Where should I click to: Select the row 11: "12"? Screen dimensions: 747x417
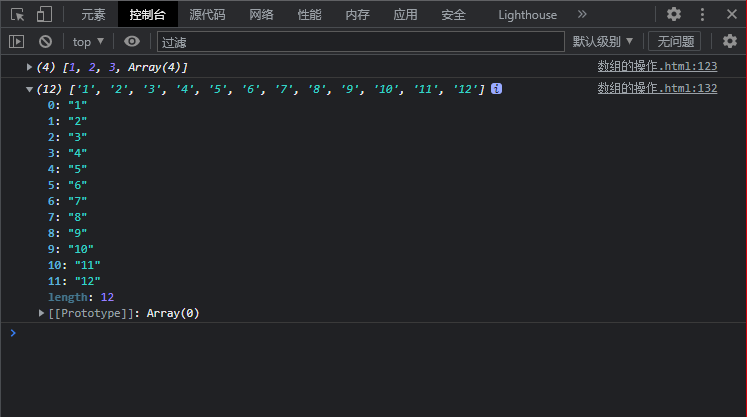click(x=74, y=281)
